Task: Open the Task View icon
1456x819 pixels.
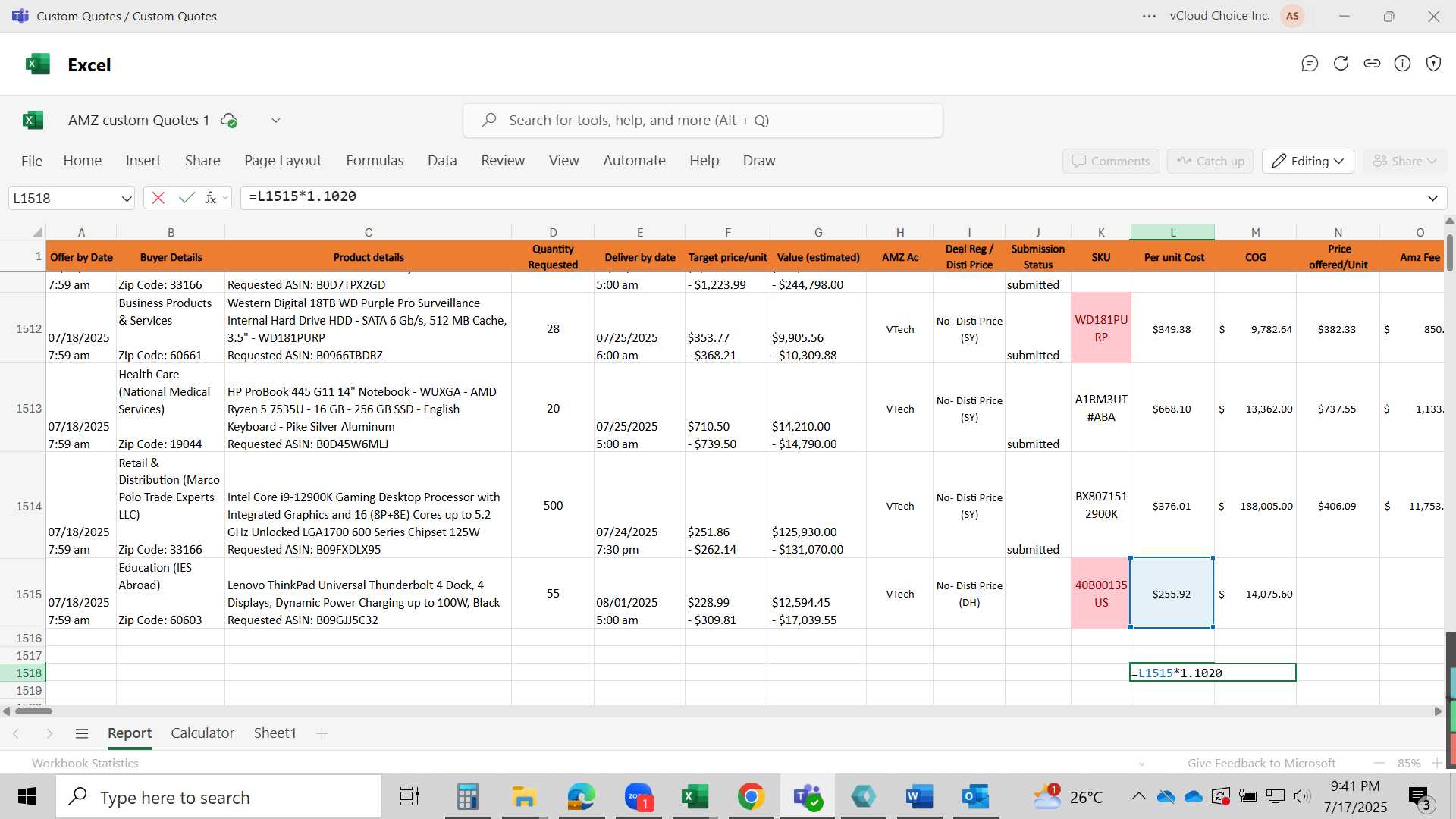Action: (x=409, y=797)
